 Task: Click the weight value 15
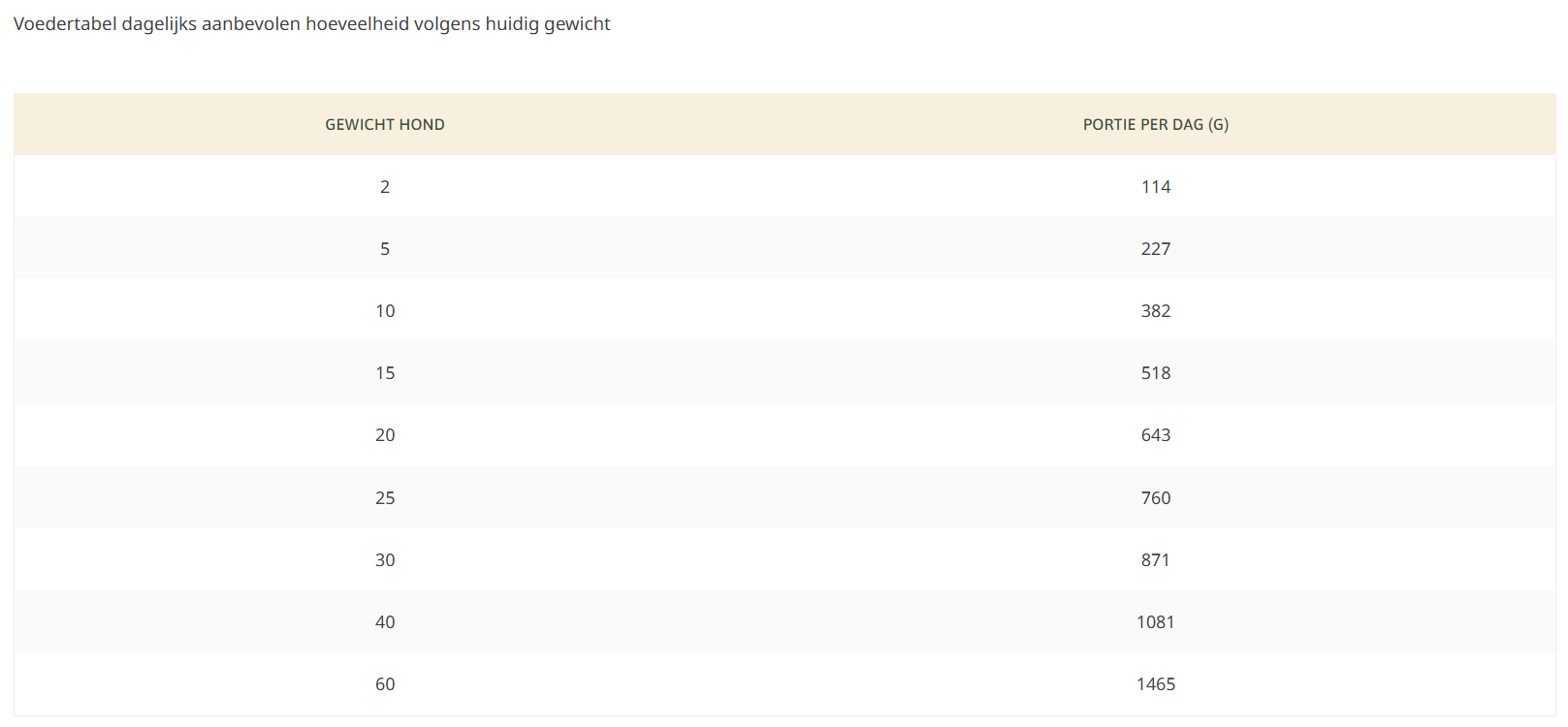385,373
